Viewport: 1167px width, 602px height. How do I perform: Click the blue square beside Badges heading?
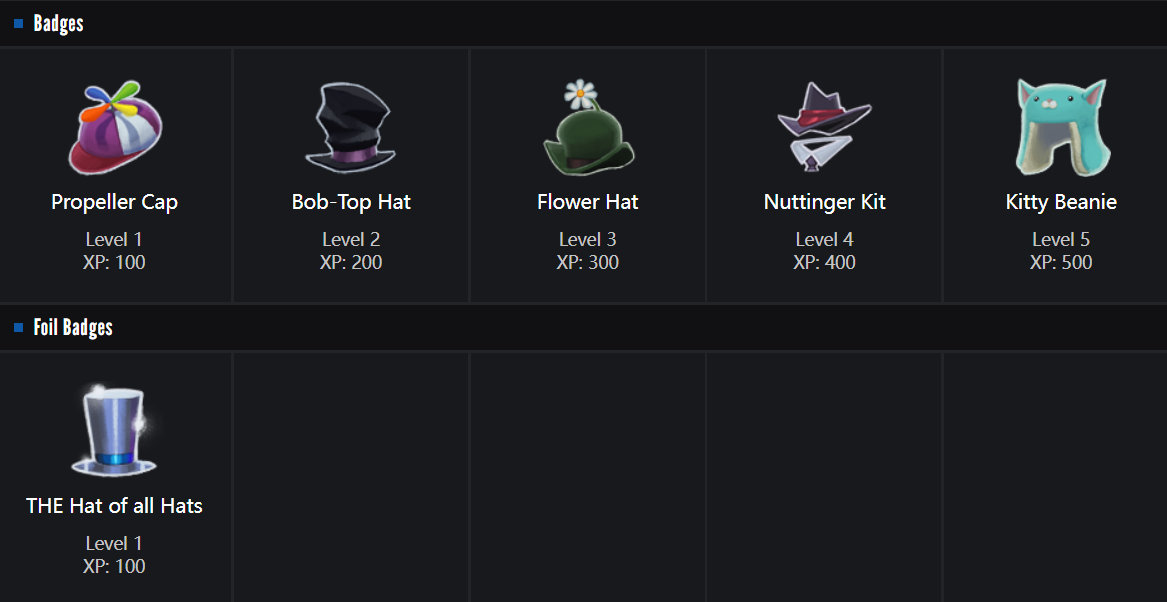tap(19, 24)
